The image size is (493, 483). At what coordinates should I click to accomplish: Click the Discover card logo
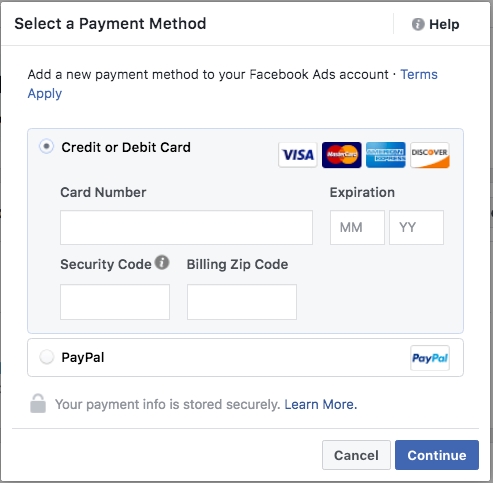[430, 155]
